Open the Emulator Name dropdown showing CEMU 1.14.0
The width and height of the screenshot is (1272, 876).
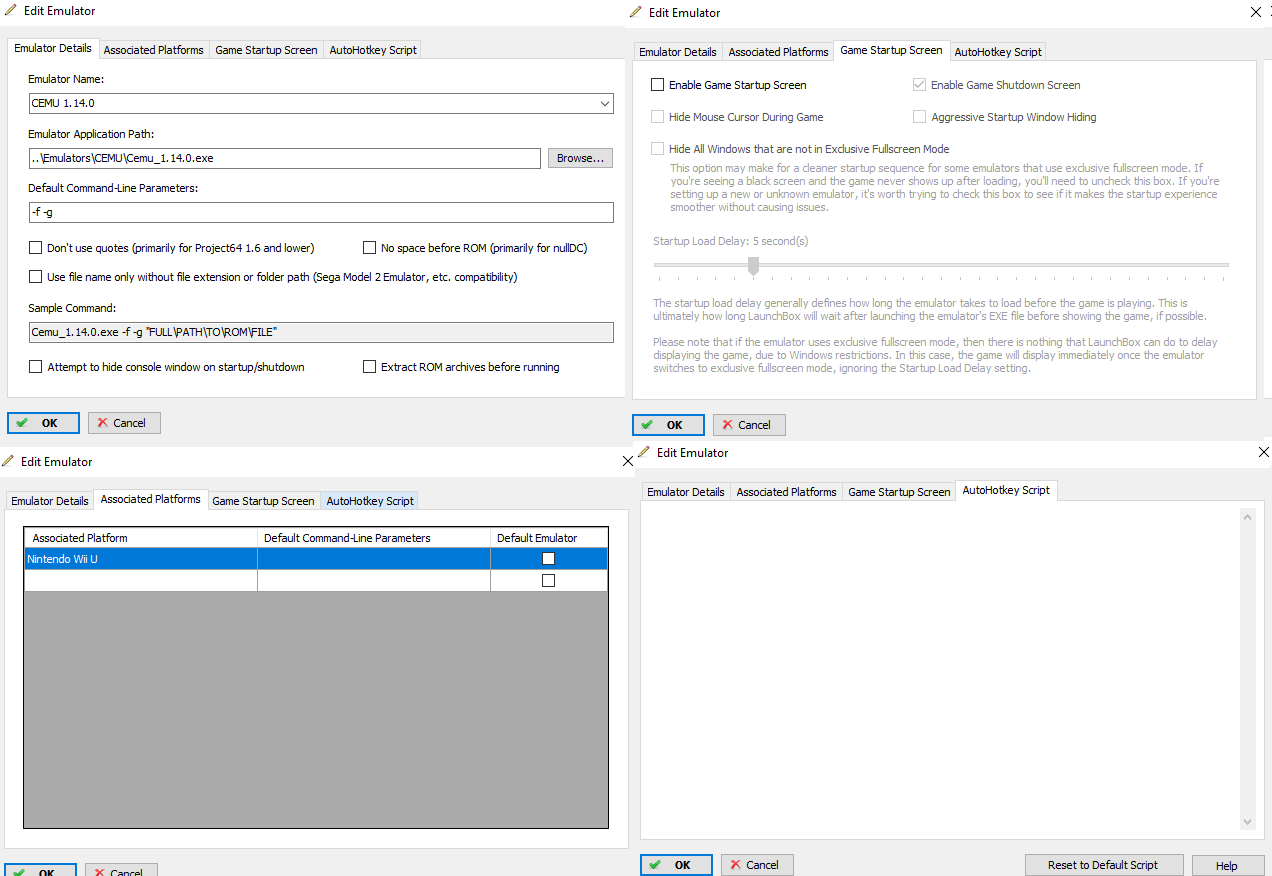click(x=605, y=103)
